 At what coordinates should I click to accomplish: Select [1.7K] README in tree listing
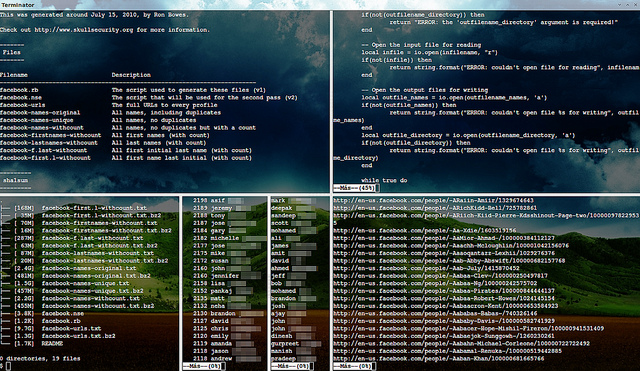38,344
